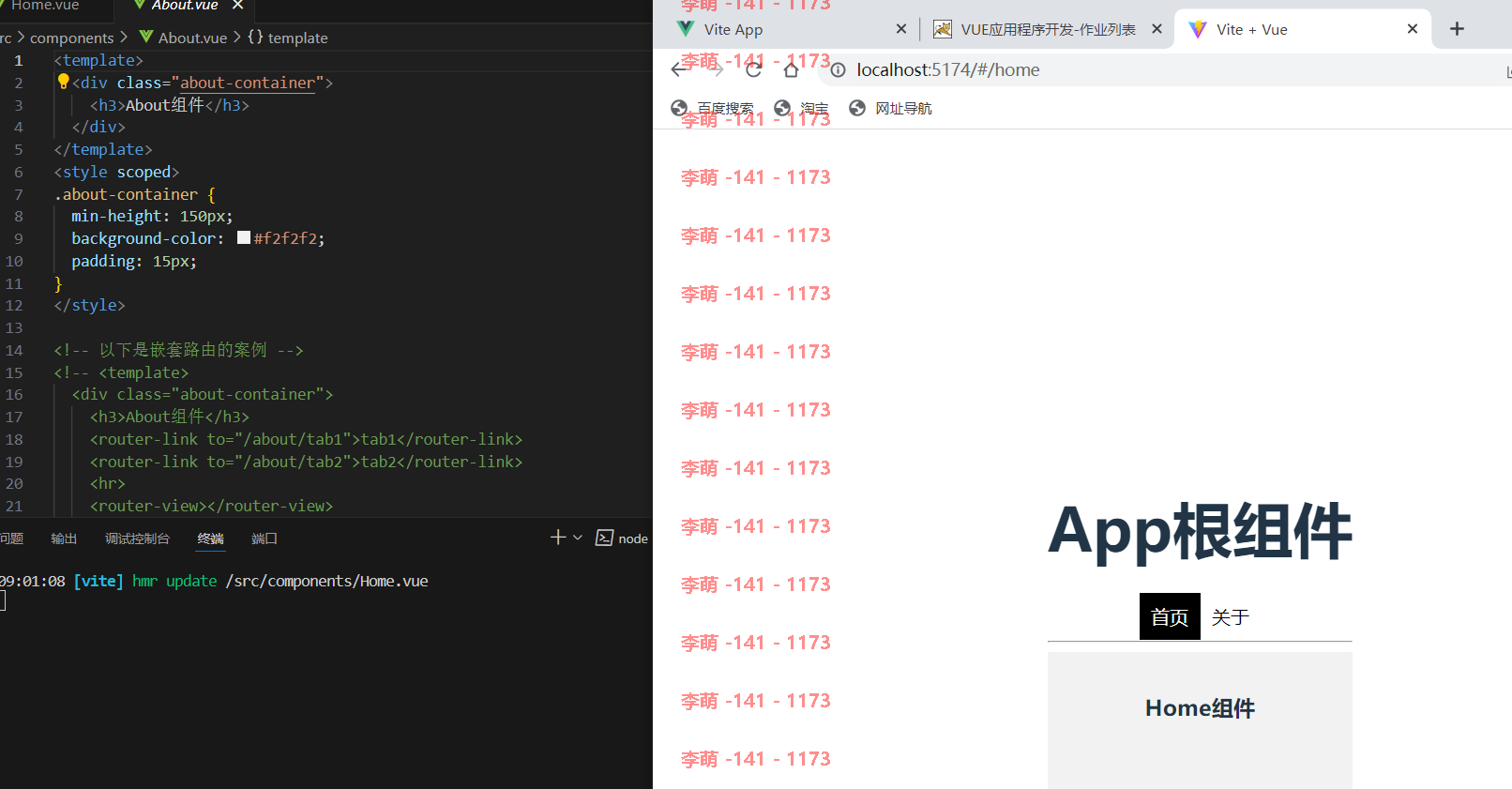Click the site information icon in address bar
Viewport: 1512px width, 789px height.
tap(839, 69)
